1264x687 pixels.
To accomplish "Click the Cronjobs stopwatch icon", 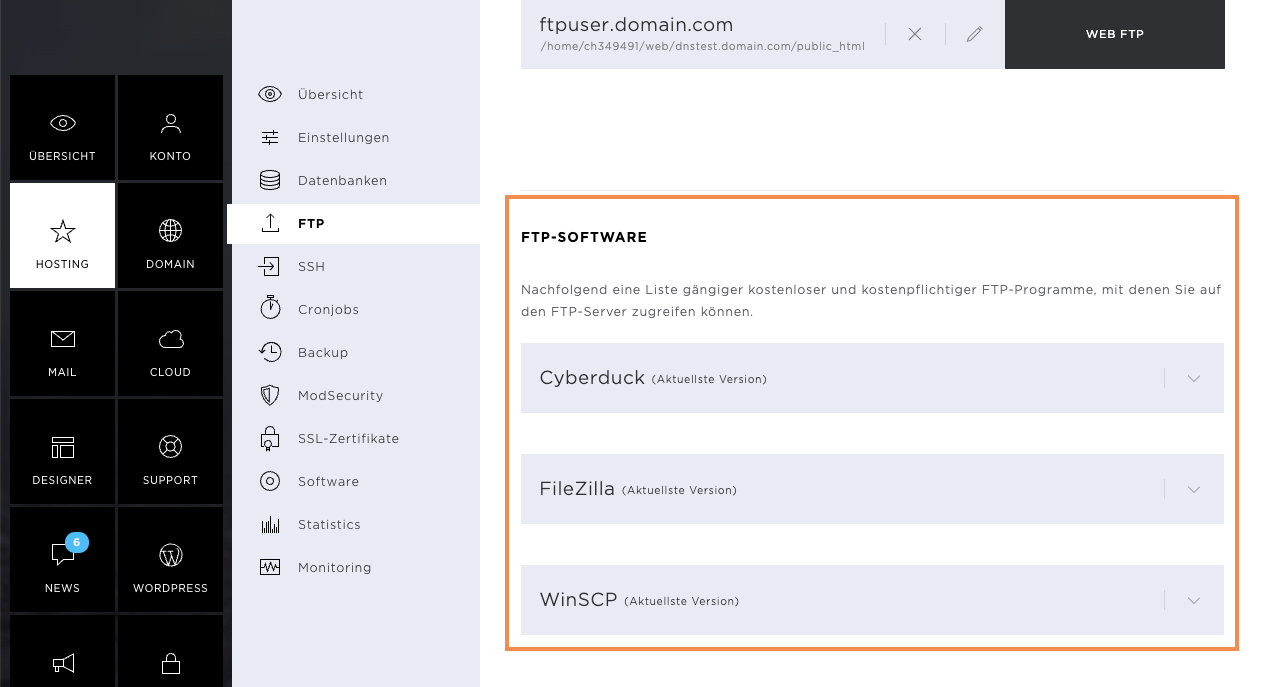I will click(x=270, y=308).
